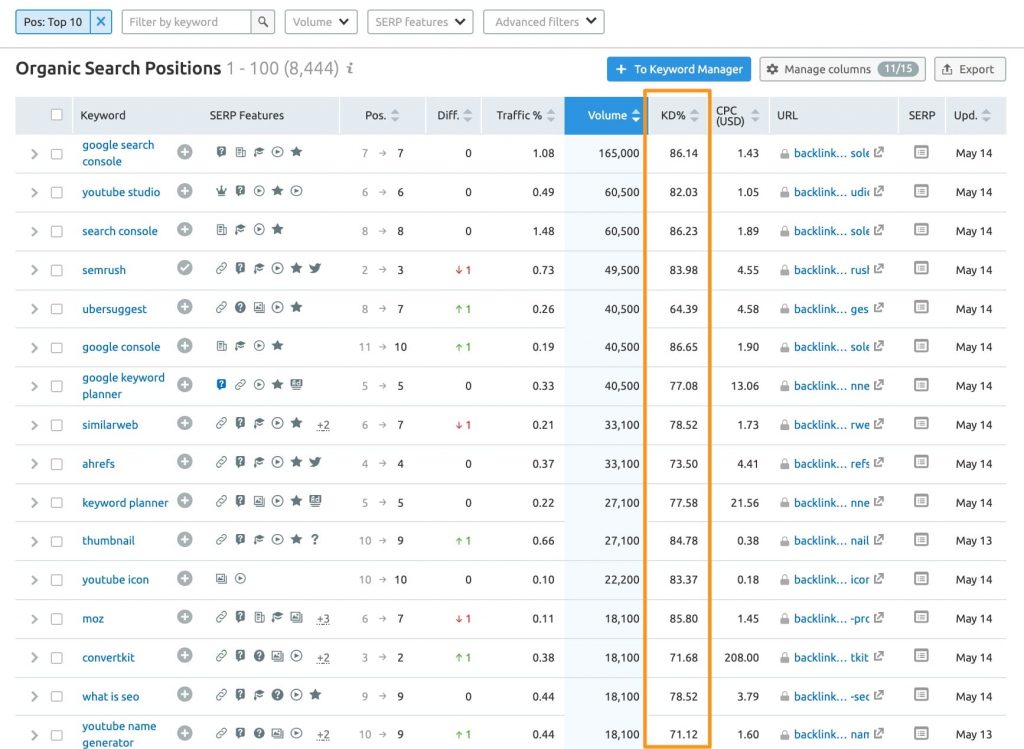Click the To Keyword Manager button
This screenshot has width=1024, height=749.
point(678,69)
